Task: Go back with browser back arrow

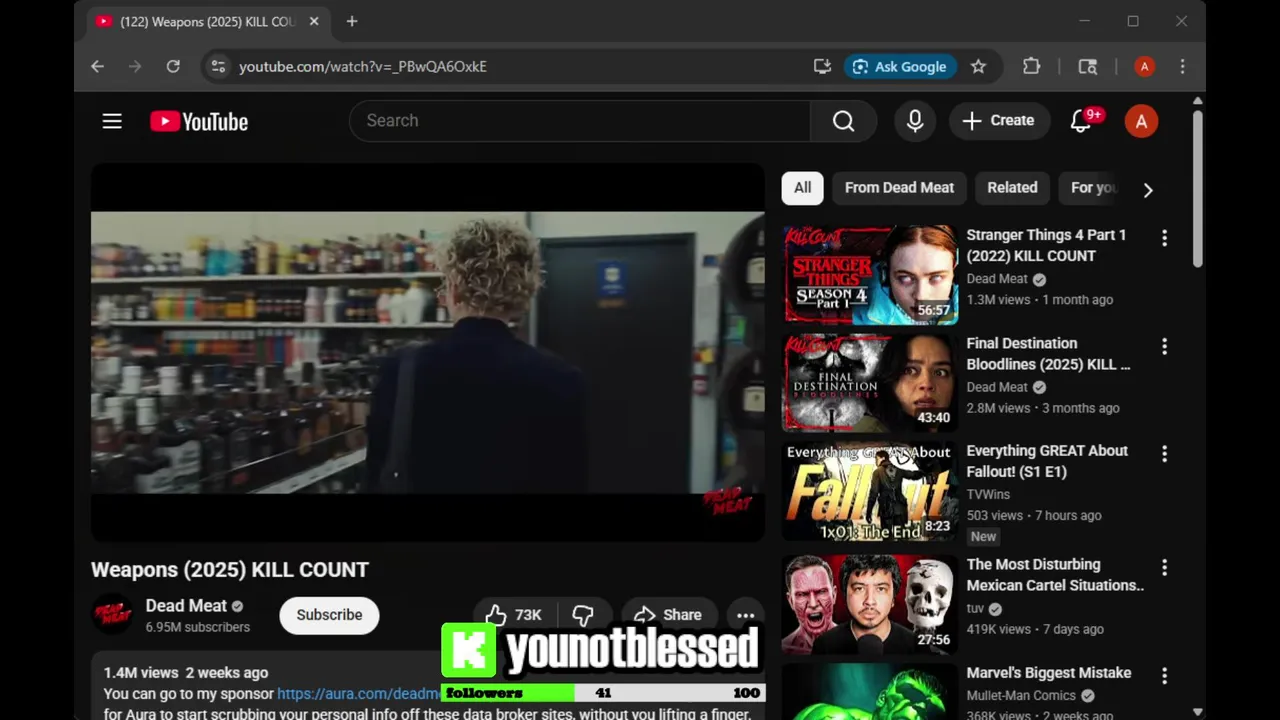Action: tap(97, 66)
